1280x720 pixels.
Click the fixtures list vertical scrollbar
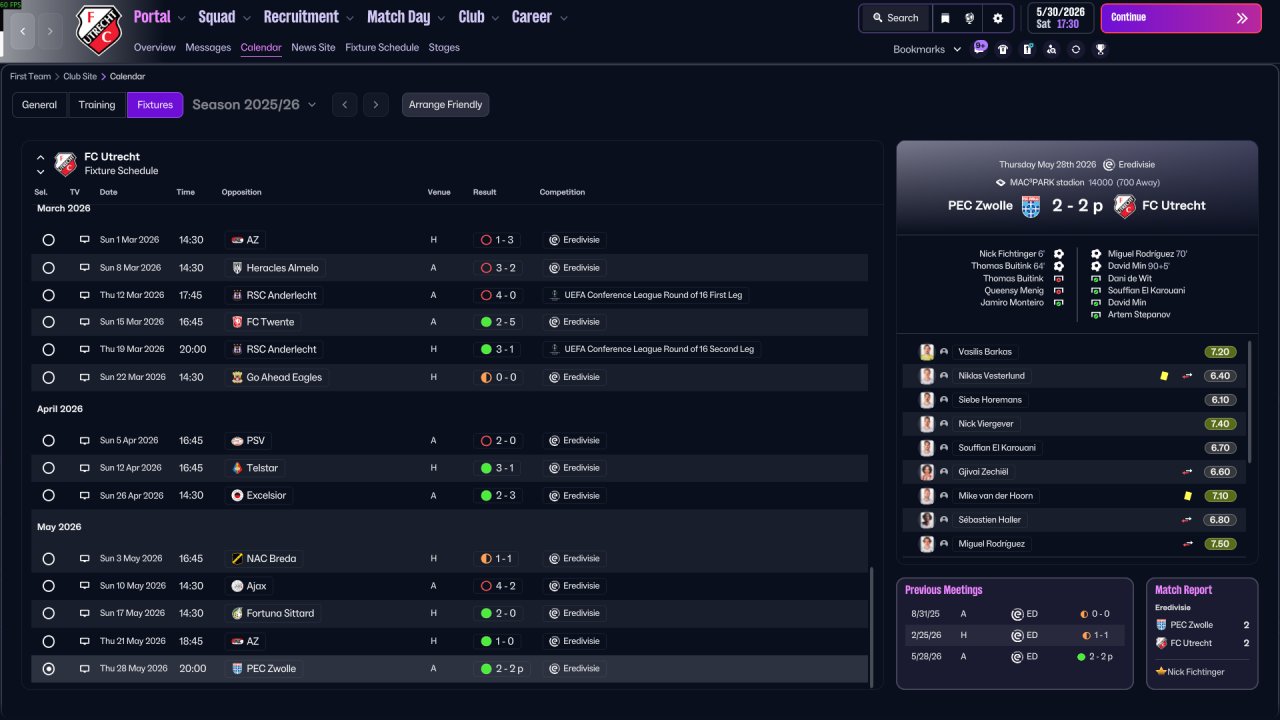click(873, 627)
